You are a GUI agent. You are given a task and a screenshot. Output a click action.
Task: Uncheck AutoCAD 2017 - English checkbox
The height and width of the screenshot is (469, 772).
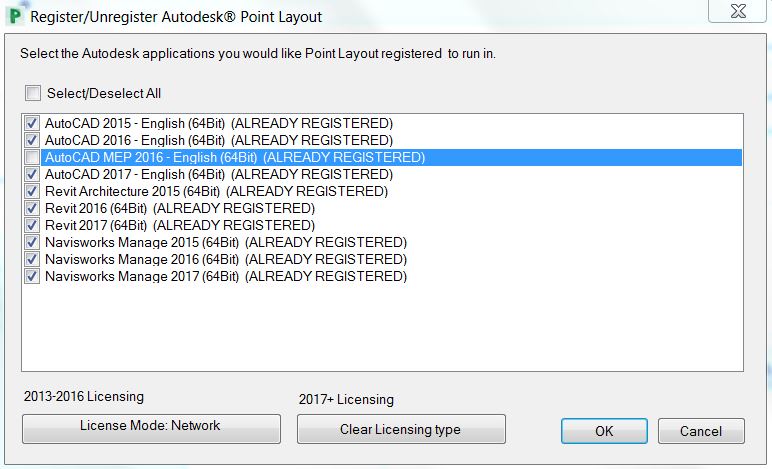click(32, 174)
